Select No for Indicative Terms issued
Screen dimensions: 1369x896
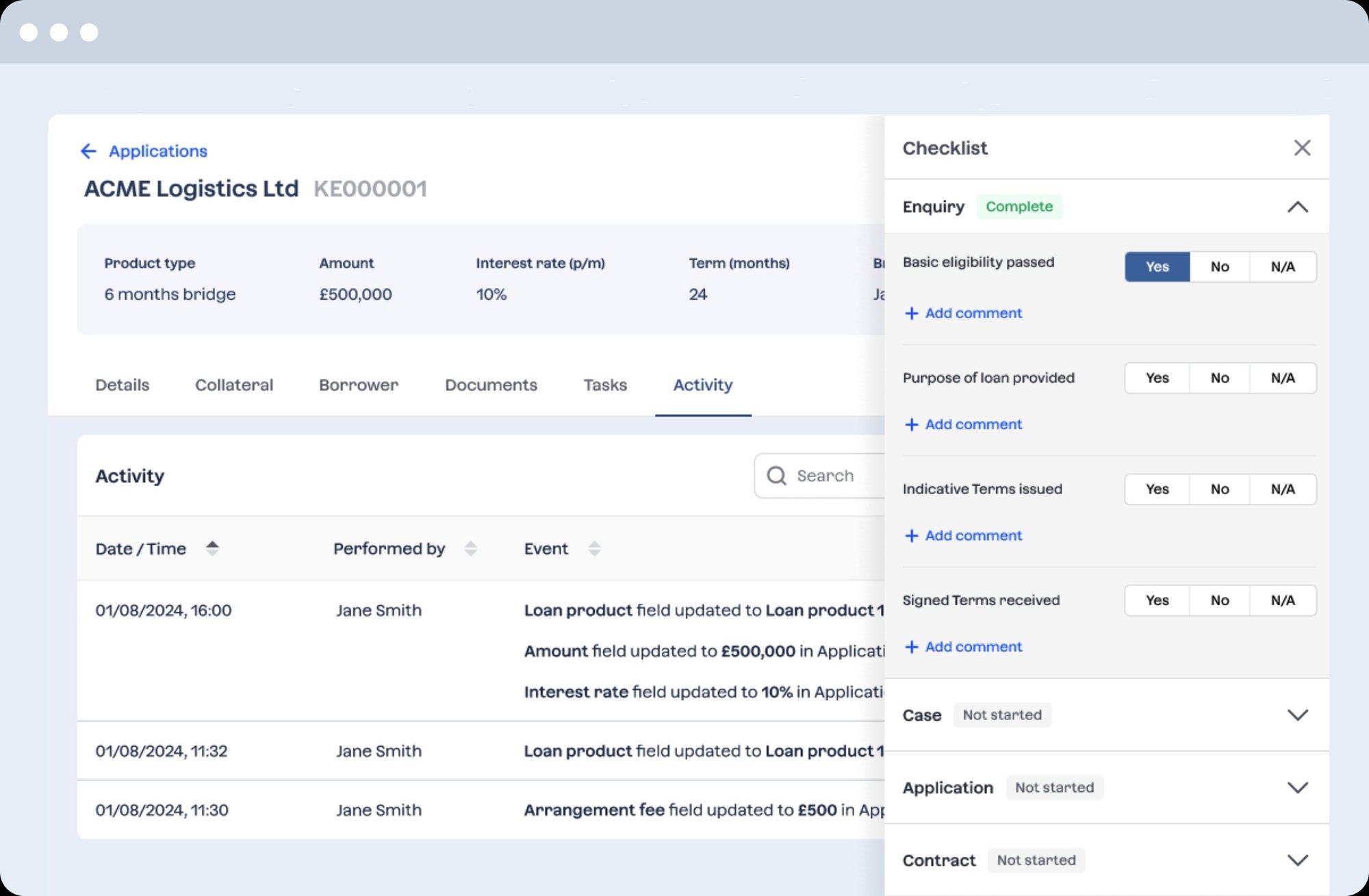(x=1220, y=489)
